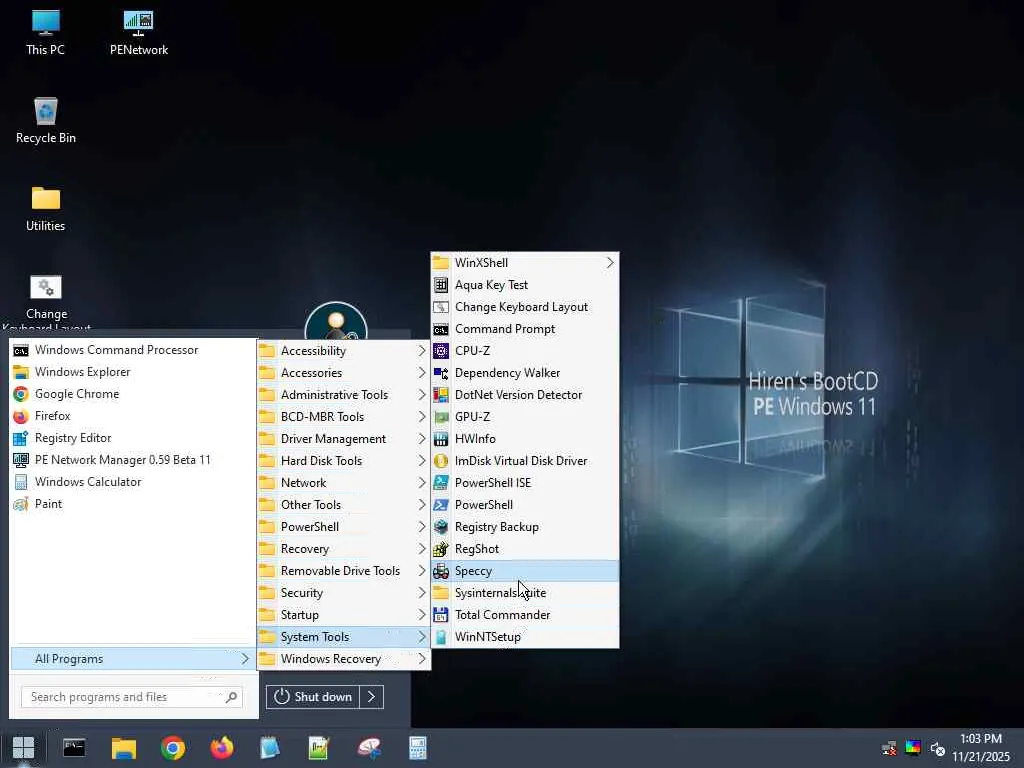This screenshot has width=1024, height=768.
Task: Expand the Security folder submenu
Action: click(344, 593)
